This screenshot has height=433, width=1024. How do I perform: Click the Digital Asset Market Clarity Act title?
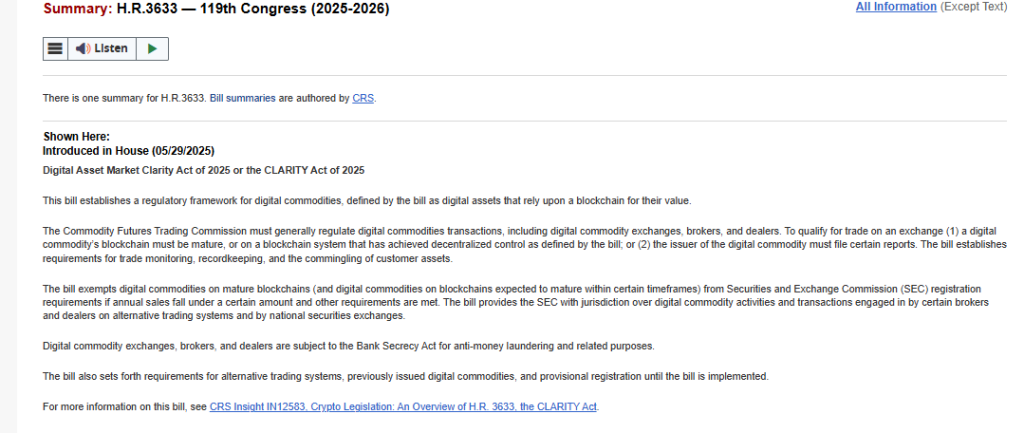point(203,170)
